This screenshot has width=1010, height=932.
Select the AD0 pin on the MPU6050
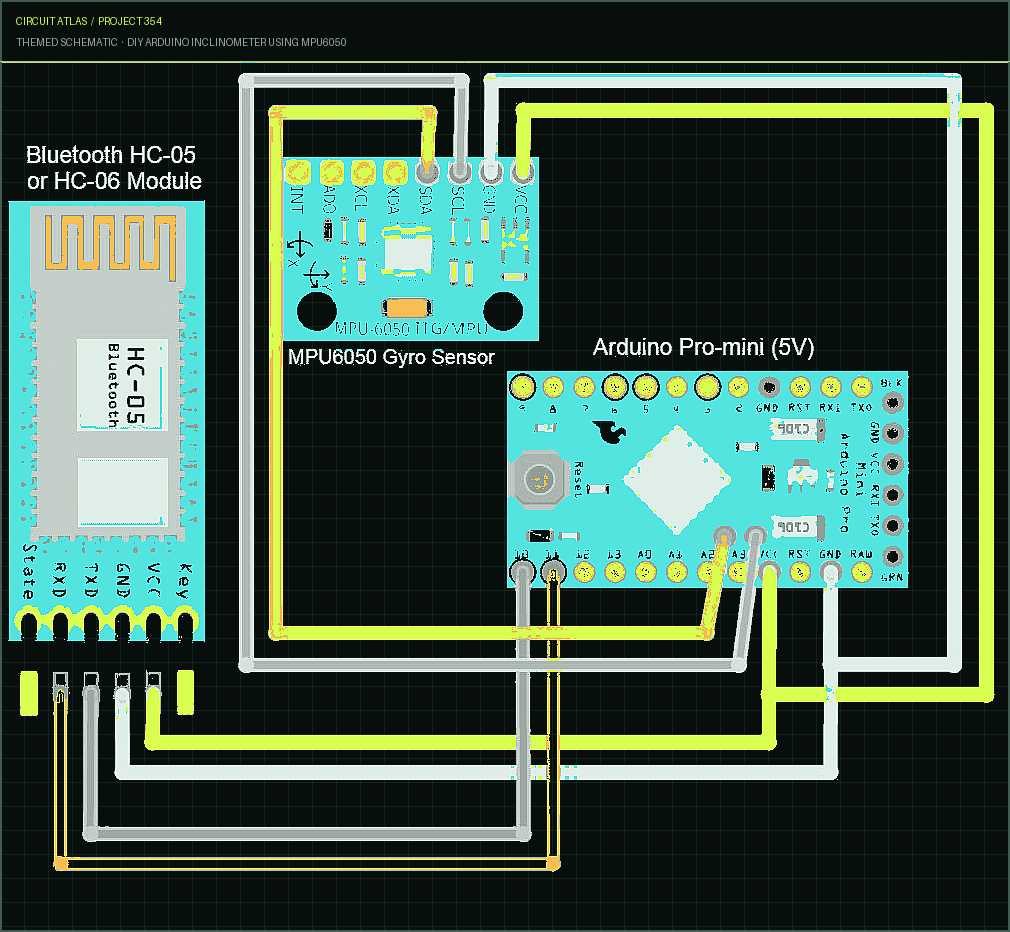(331, 172)
